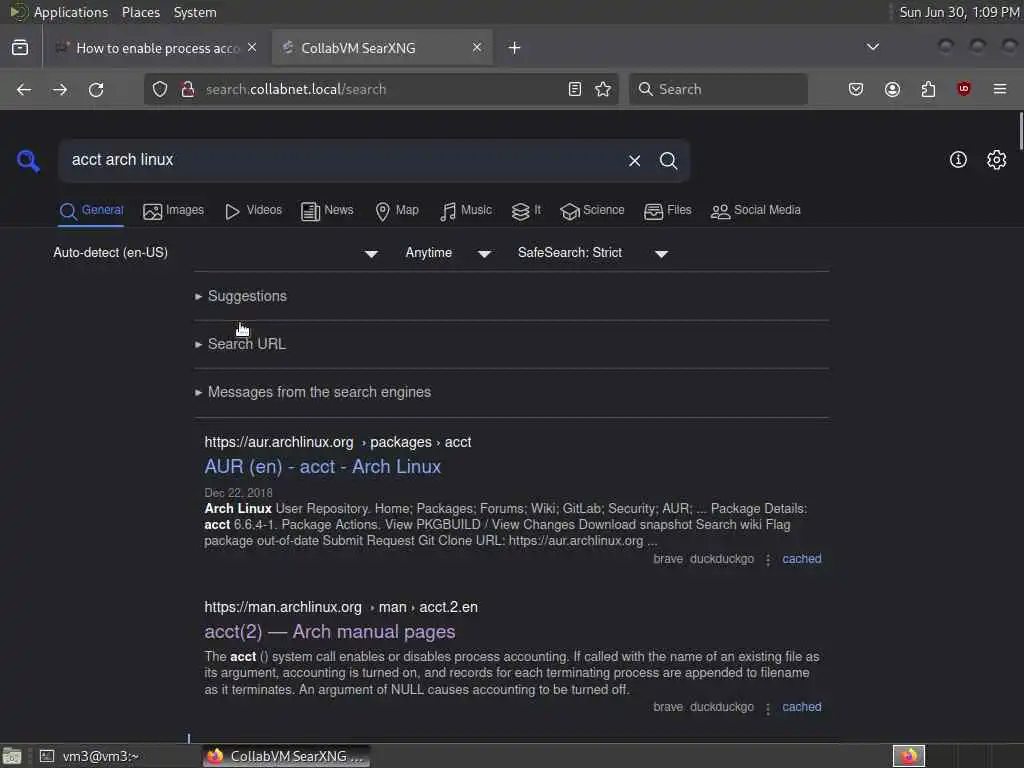Close the 'How to enable process acco' tab
1024x768 pixels.
(x=252, y=47)
